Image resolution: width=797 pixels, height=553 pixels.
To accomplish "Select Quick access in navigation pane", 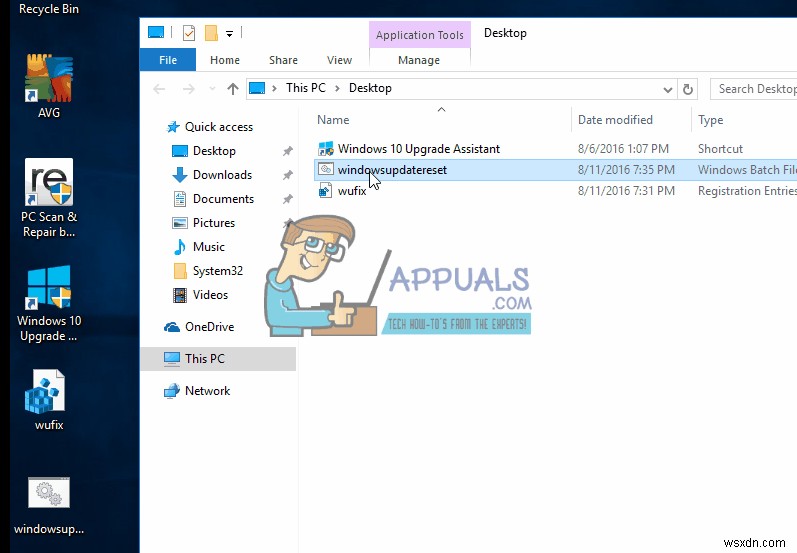I will point(219,127).
